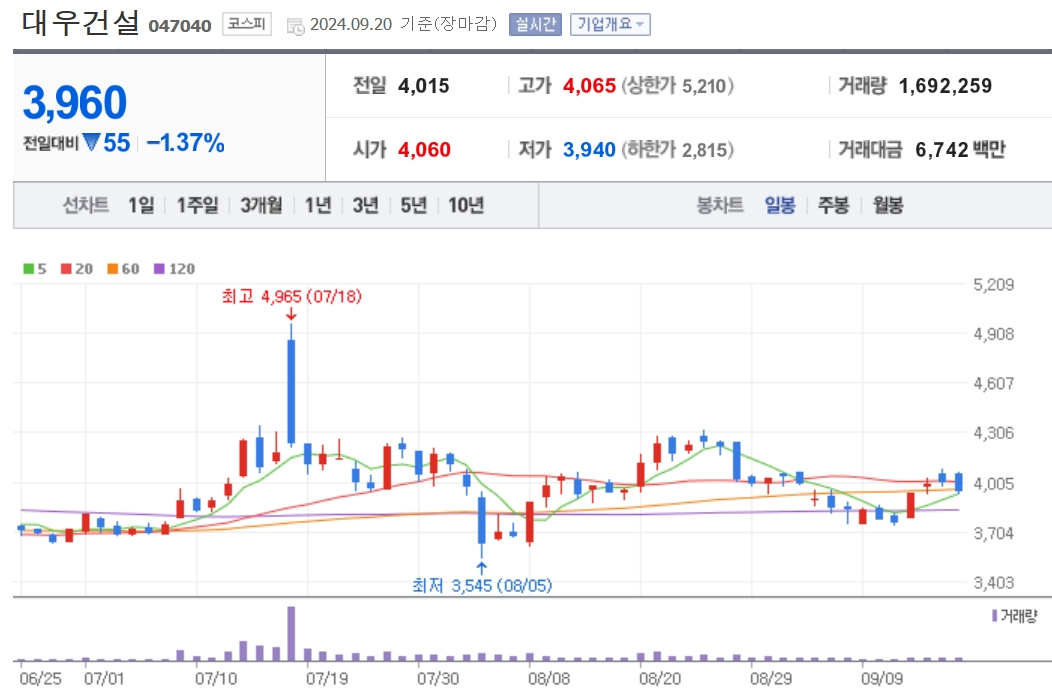Click the blue down-triangle price change icon

(92, 142)
